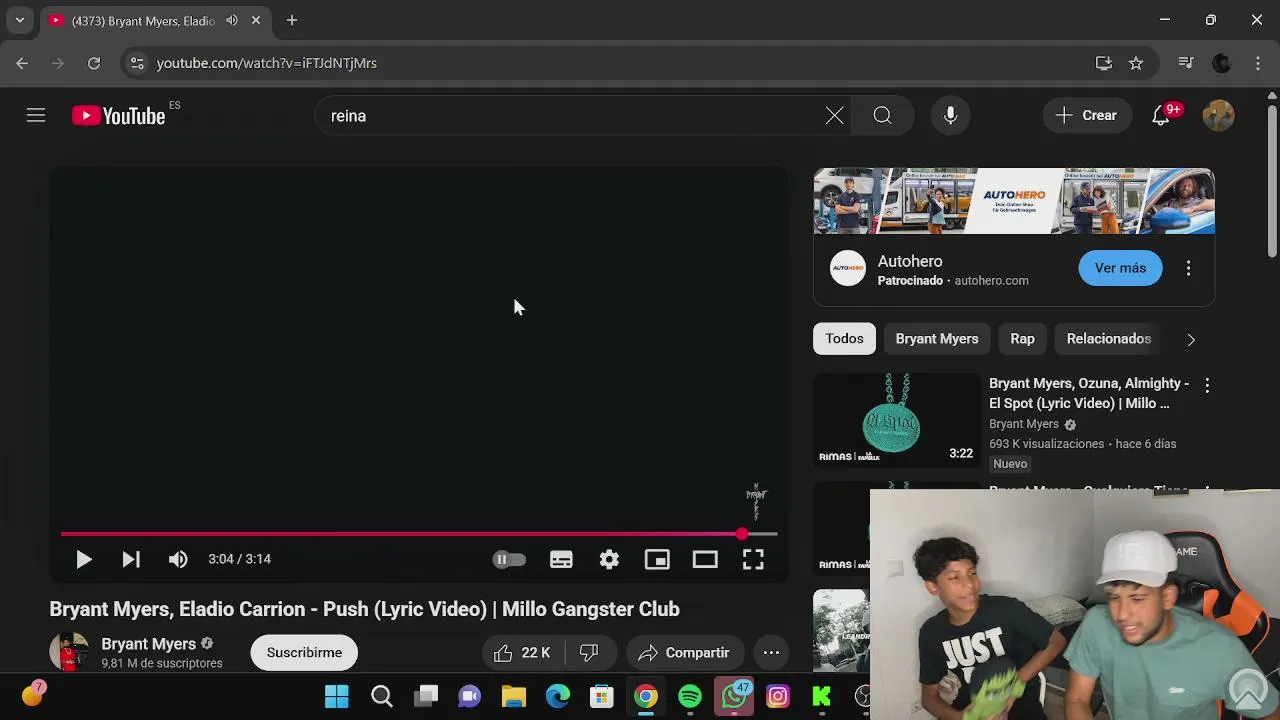Open autohero.com sponsored link
Screen dimensions: 1280x720
coord(991,281)
